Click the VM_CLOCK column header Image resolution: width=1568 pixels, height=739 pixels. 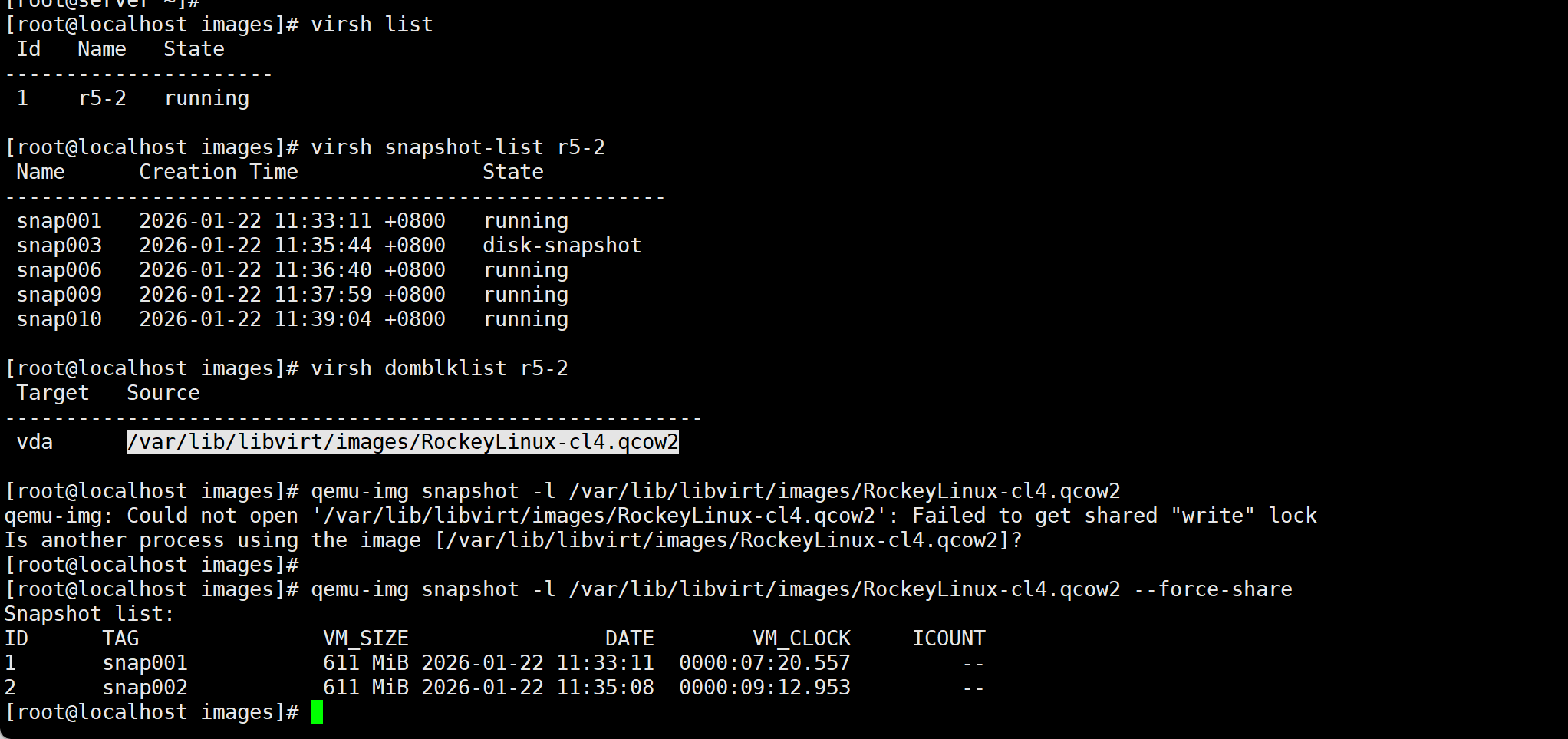[x=802, y=638]
